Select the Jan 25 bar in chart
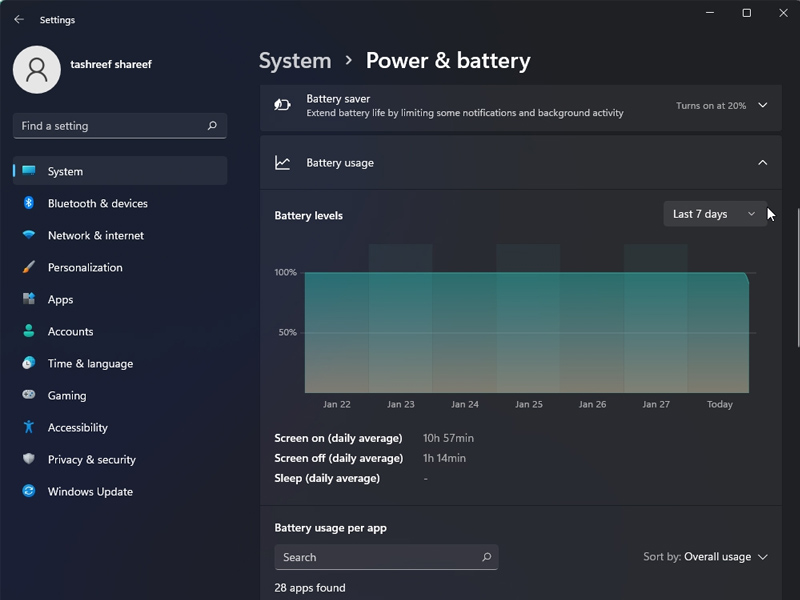 [528, 318]
